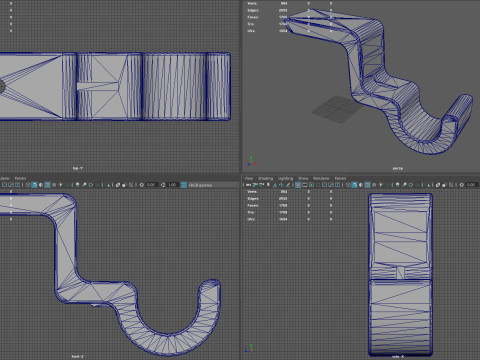Enable Smooth Shade All in front view toolbar
Screen dimensions: 480x360
(34, 185)
